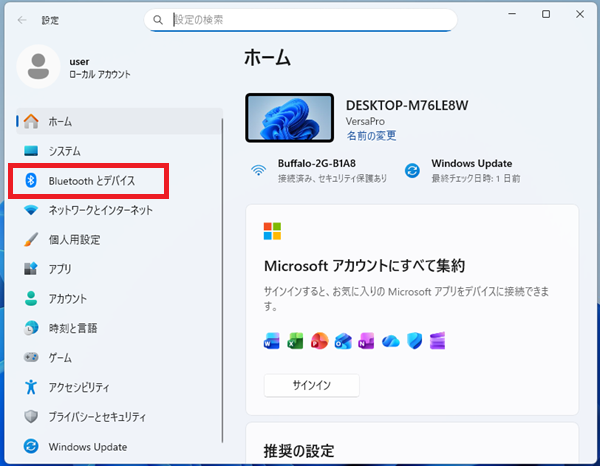The image size is (600, 466).
Task: Click the sync icon next to Windows Update status
Action: point(412,170)
